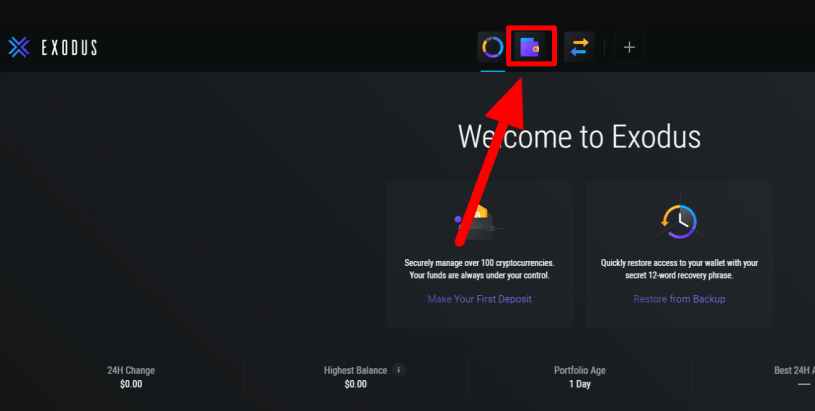The height and width of the screenshot is (411, 815).
Task: Click the restore clock icon
Action: click(679, 222)
